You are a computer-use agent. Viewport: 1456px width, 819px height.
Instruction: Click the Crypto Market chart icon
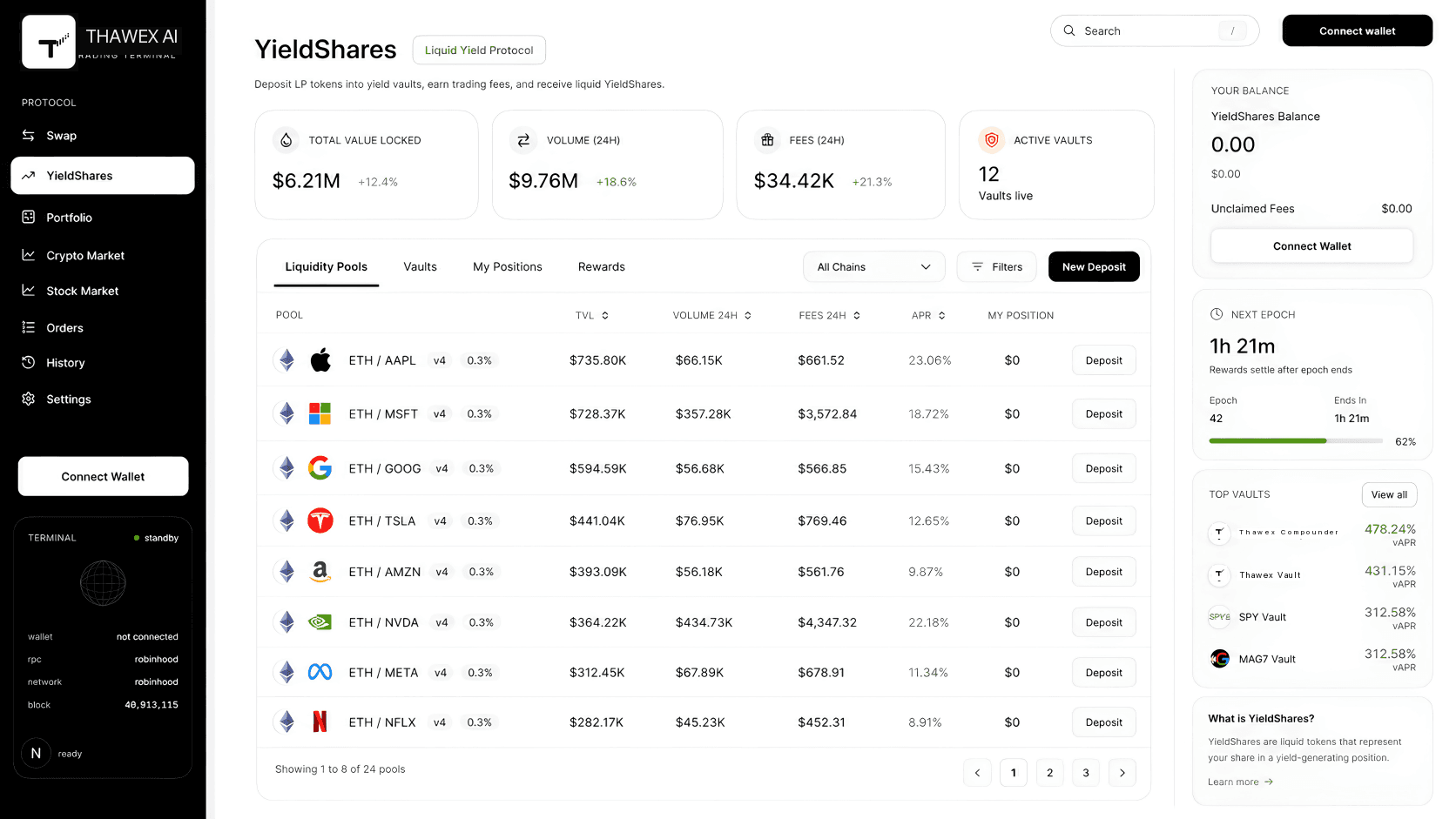29,255
